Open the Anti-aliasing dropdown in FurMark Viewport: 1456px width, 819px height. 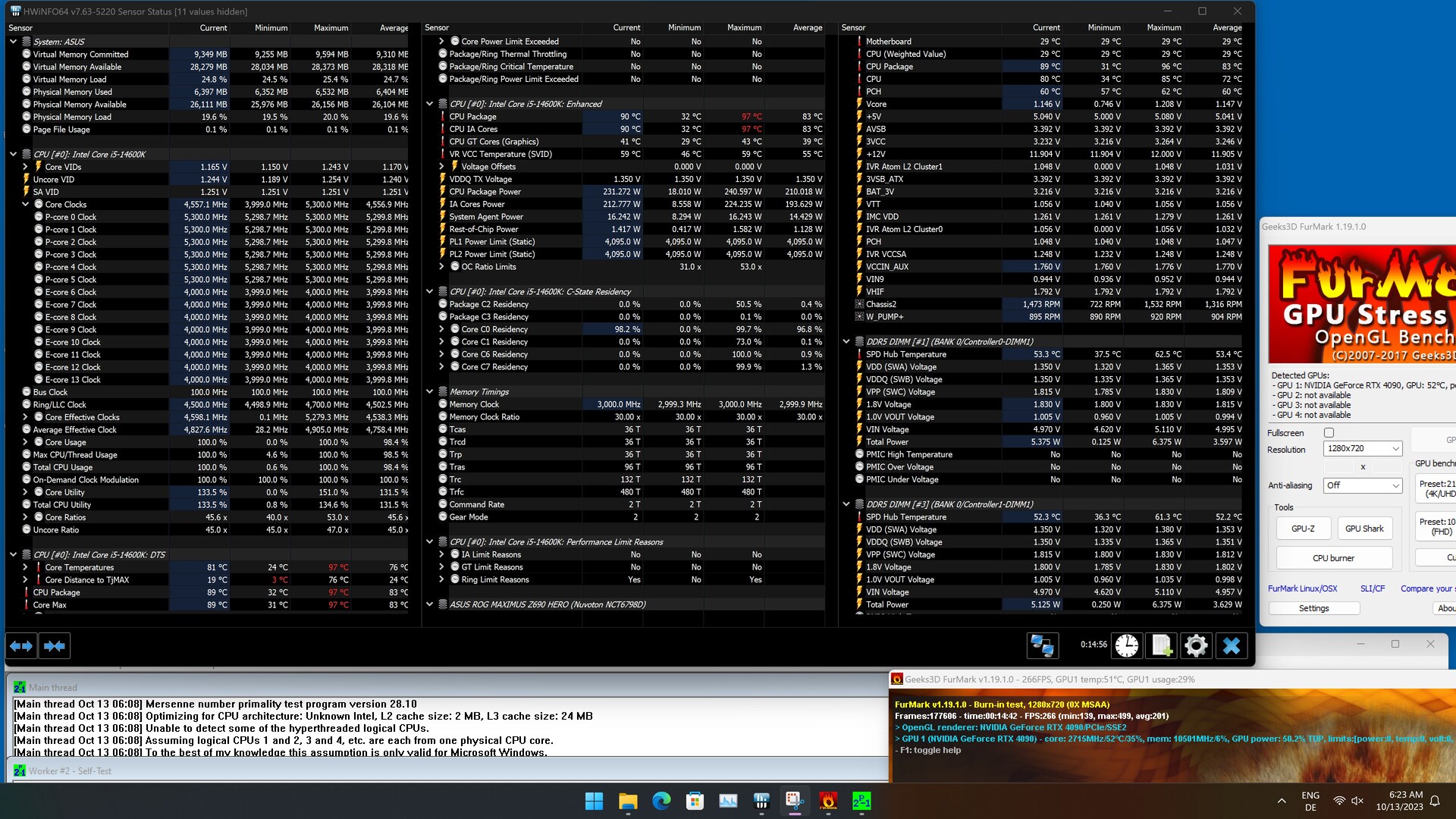1363,485
